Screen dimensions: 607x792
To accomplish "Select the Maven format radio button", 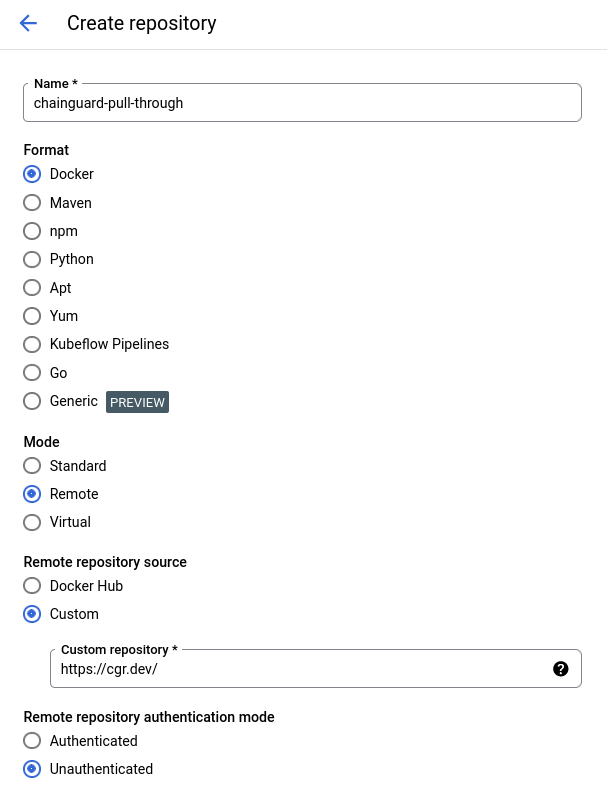I will tap(32, 203).
